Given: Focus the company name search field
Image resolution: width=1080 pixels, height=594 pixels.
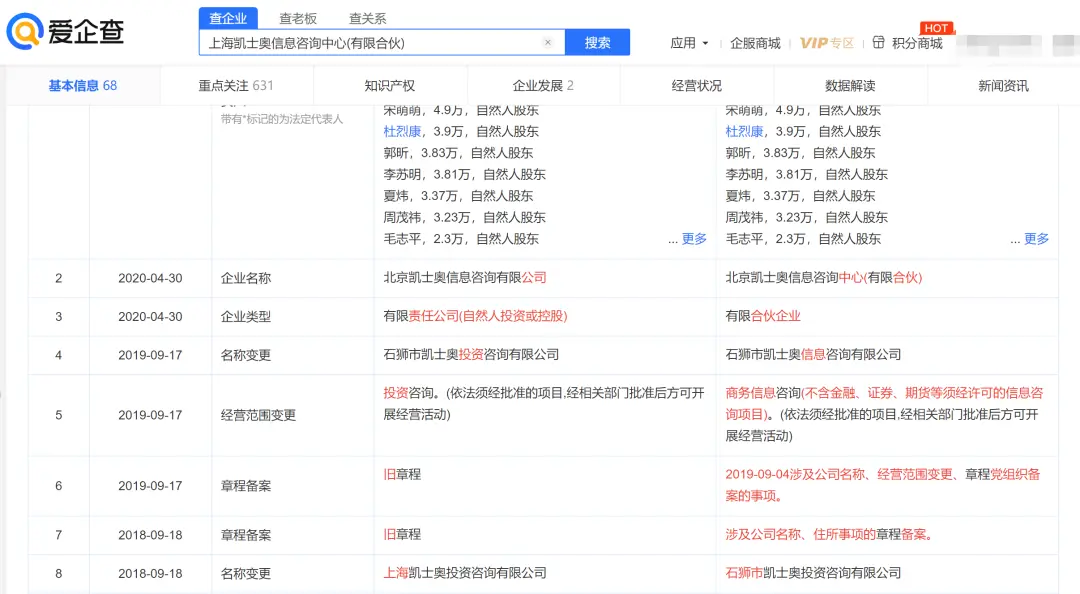Looking at the screenshot, I should (382, 43).
